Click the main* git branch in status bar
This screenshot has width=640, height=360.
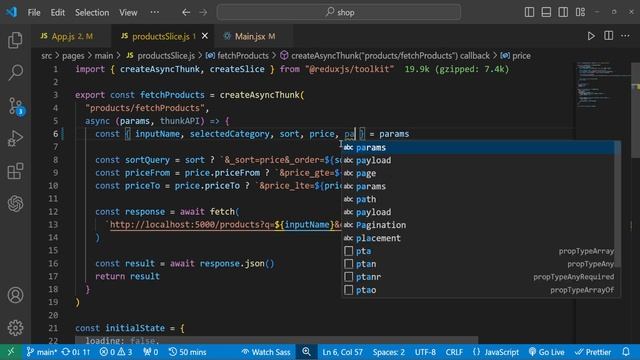tap(42, 352)
